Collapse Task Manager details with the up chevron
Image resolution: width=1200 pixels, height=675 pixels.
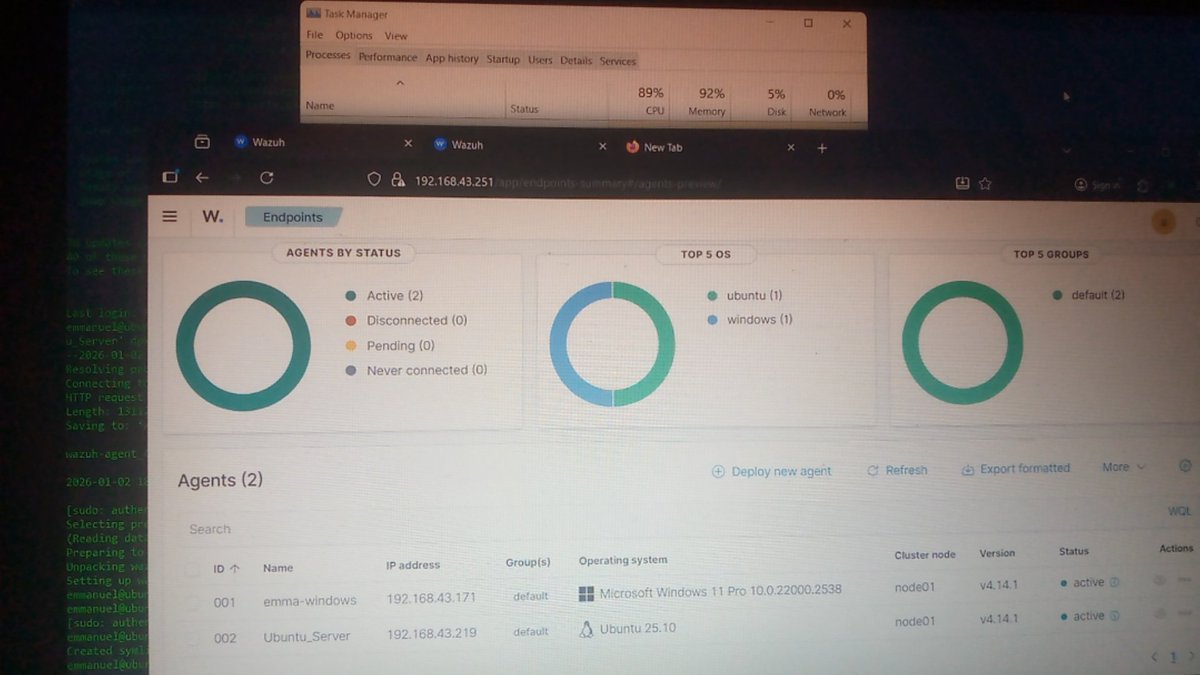point(399,83)
